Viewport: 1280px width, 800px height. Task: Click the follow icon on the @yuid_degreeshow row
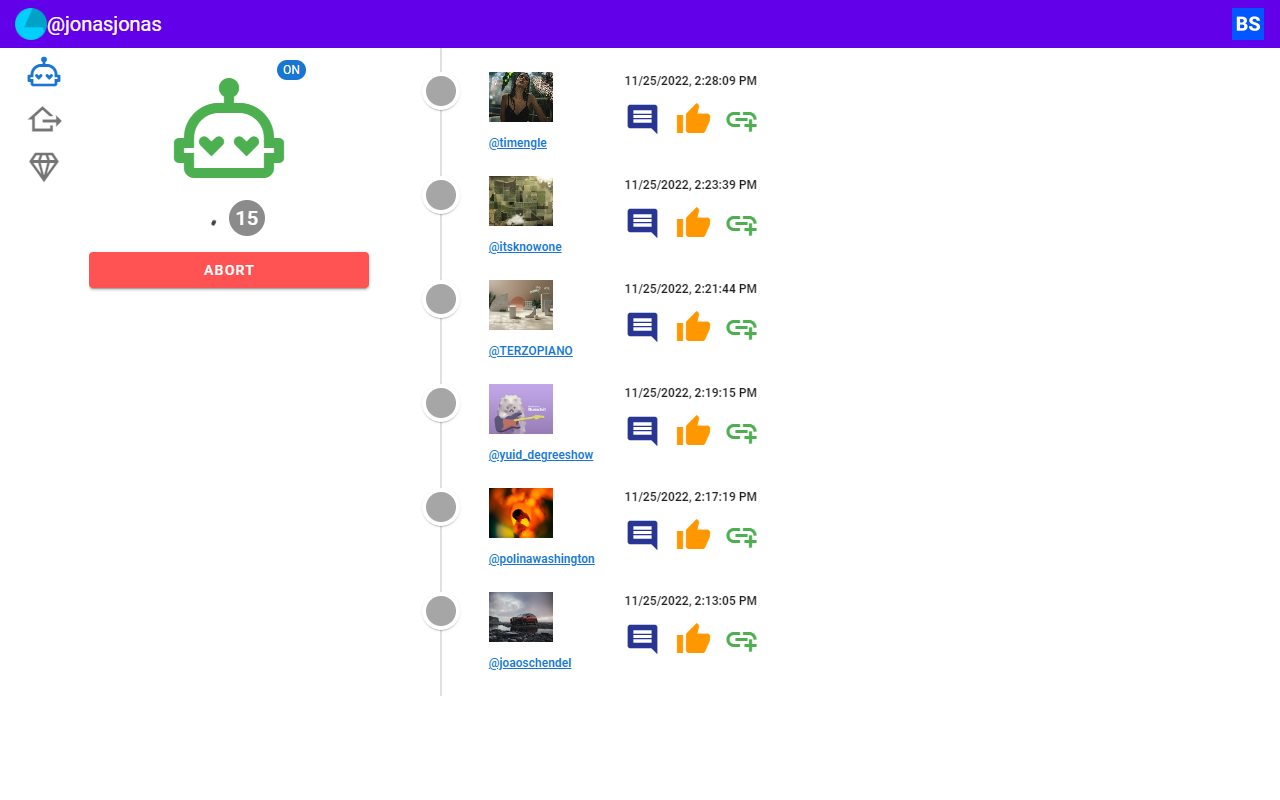tap(741, 431)
